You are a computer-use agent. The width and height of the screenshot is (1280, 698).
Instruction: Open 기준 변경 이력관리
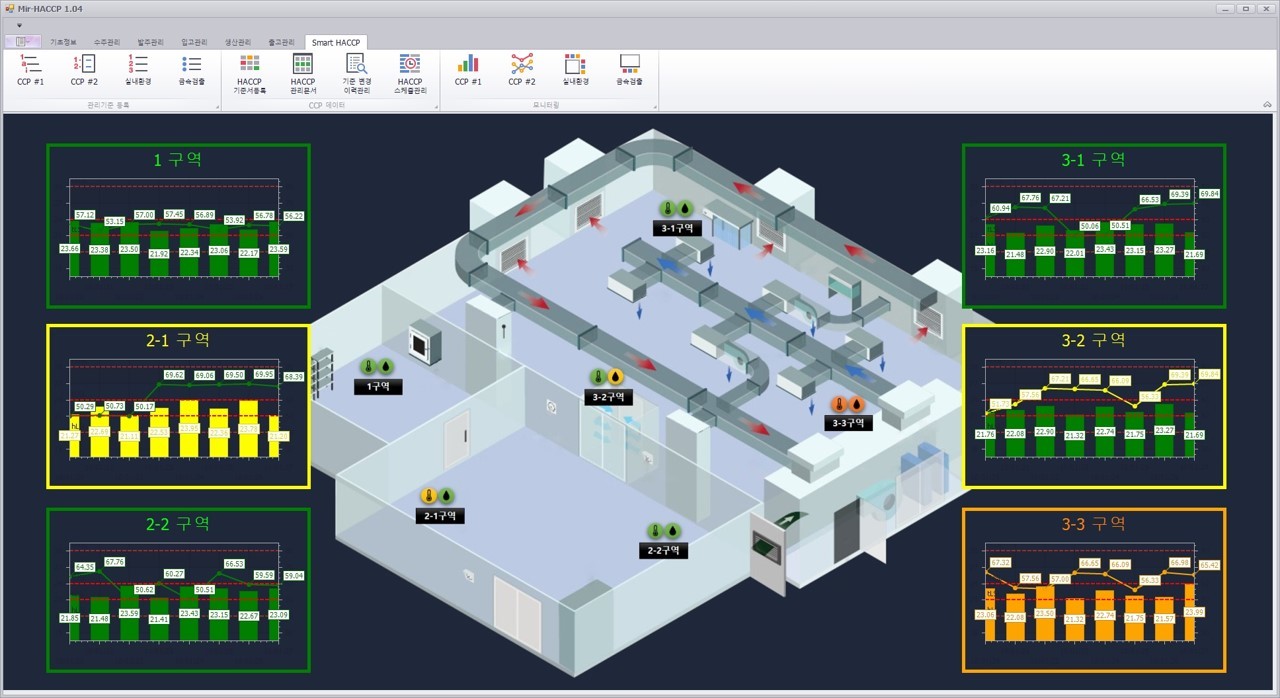click(x=356, y=73)
